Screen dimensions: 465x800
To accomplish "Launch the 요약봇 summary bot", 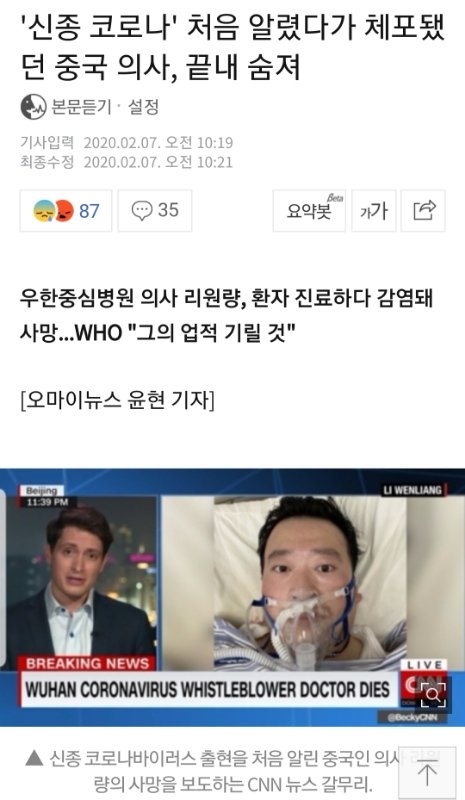I will 309,211.
